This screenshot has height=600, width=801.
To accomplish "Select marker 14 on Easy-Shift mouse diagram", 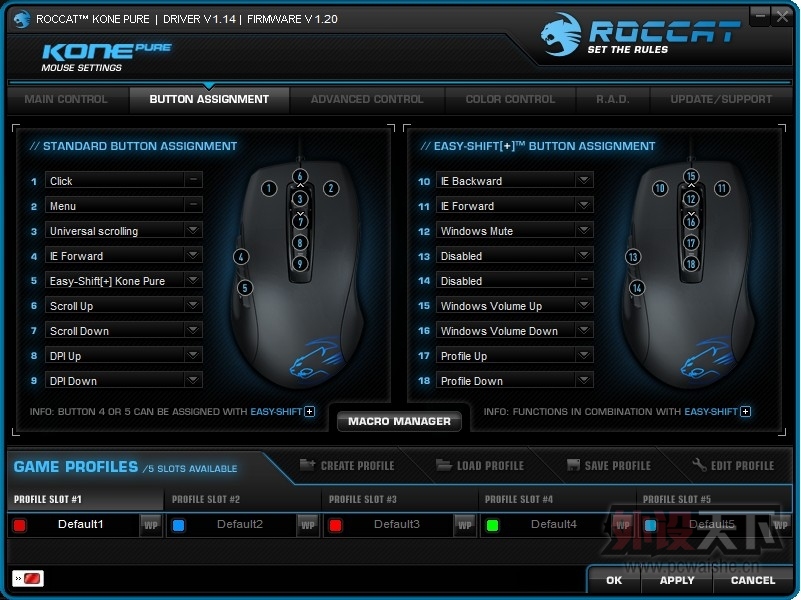I will coord(637,288).
